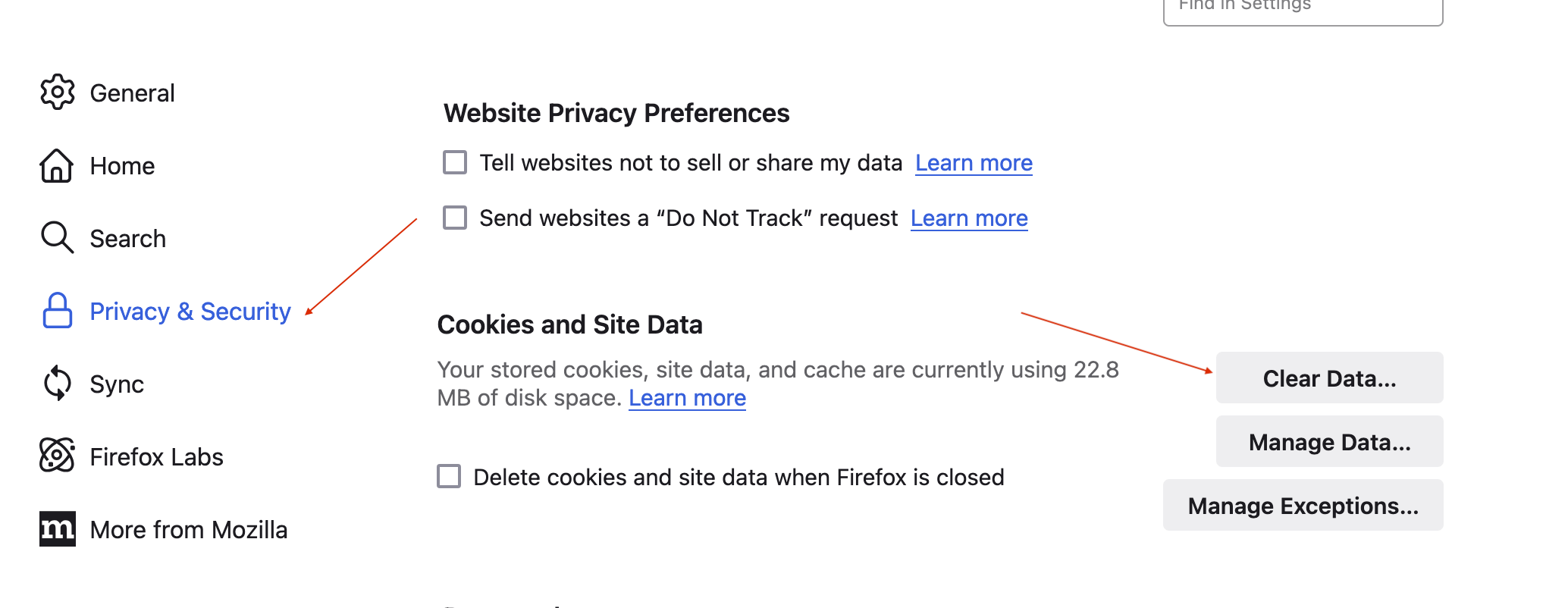Follow Learn more link for cookies disk space
This screenshot has height=608, width=1568.
tap(687, 398)
